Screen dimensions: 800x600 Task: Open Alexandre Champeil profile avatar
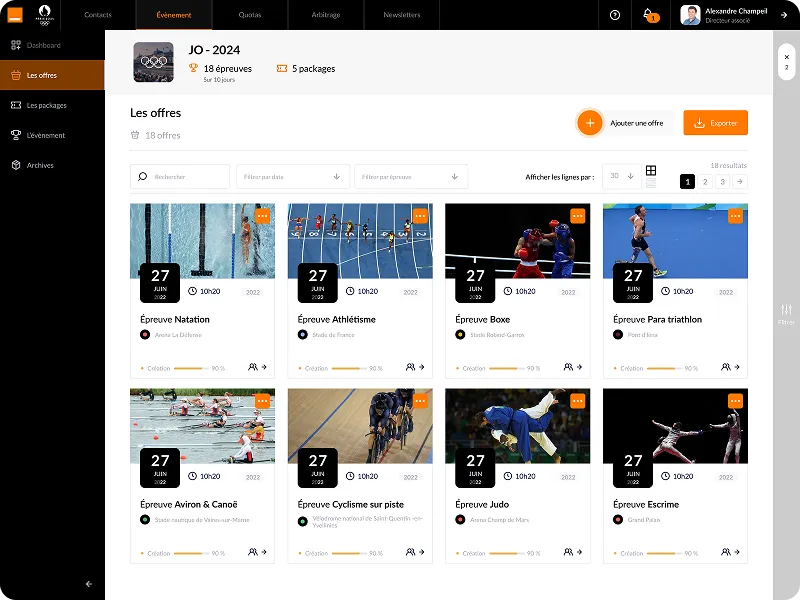coord(690,15)
